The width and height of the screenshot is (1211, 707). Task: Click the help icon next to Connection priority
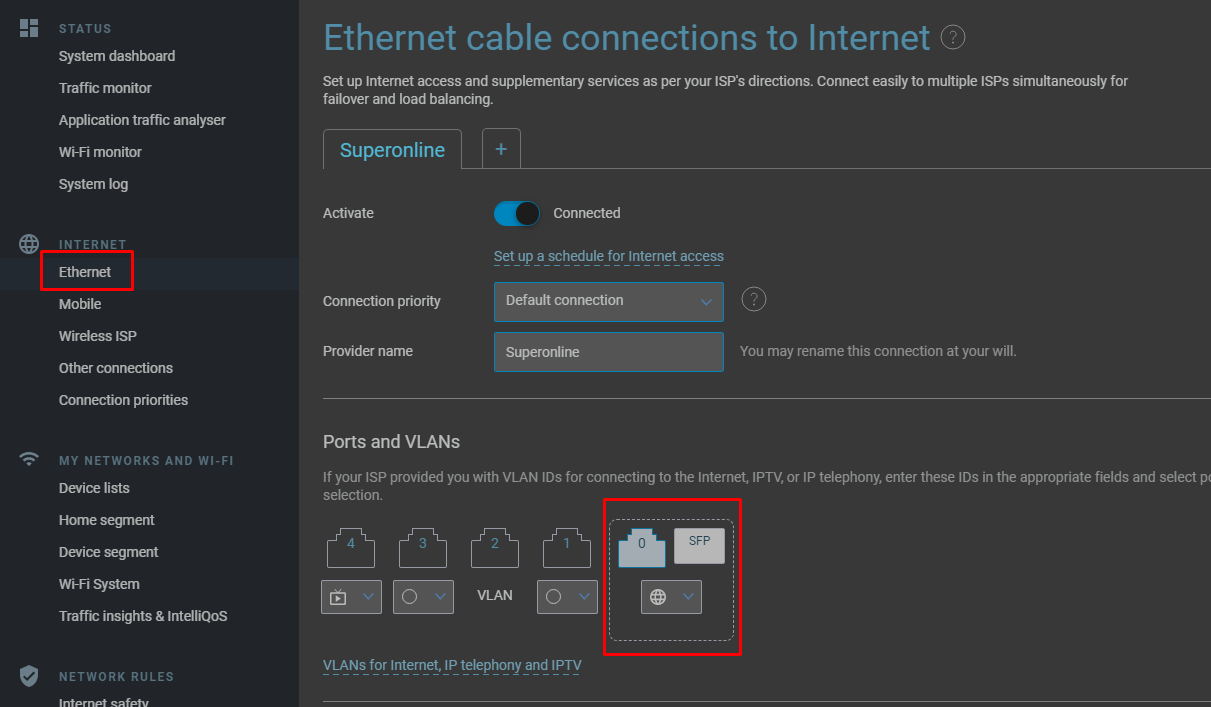tap(754, 299)
